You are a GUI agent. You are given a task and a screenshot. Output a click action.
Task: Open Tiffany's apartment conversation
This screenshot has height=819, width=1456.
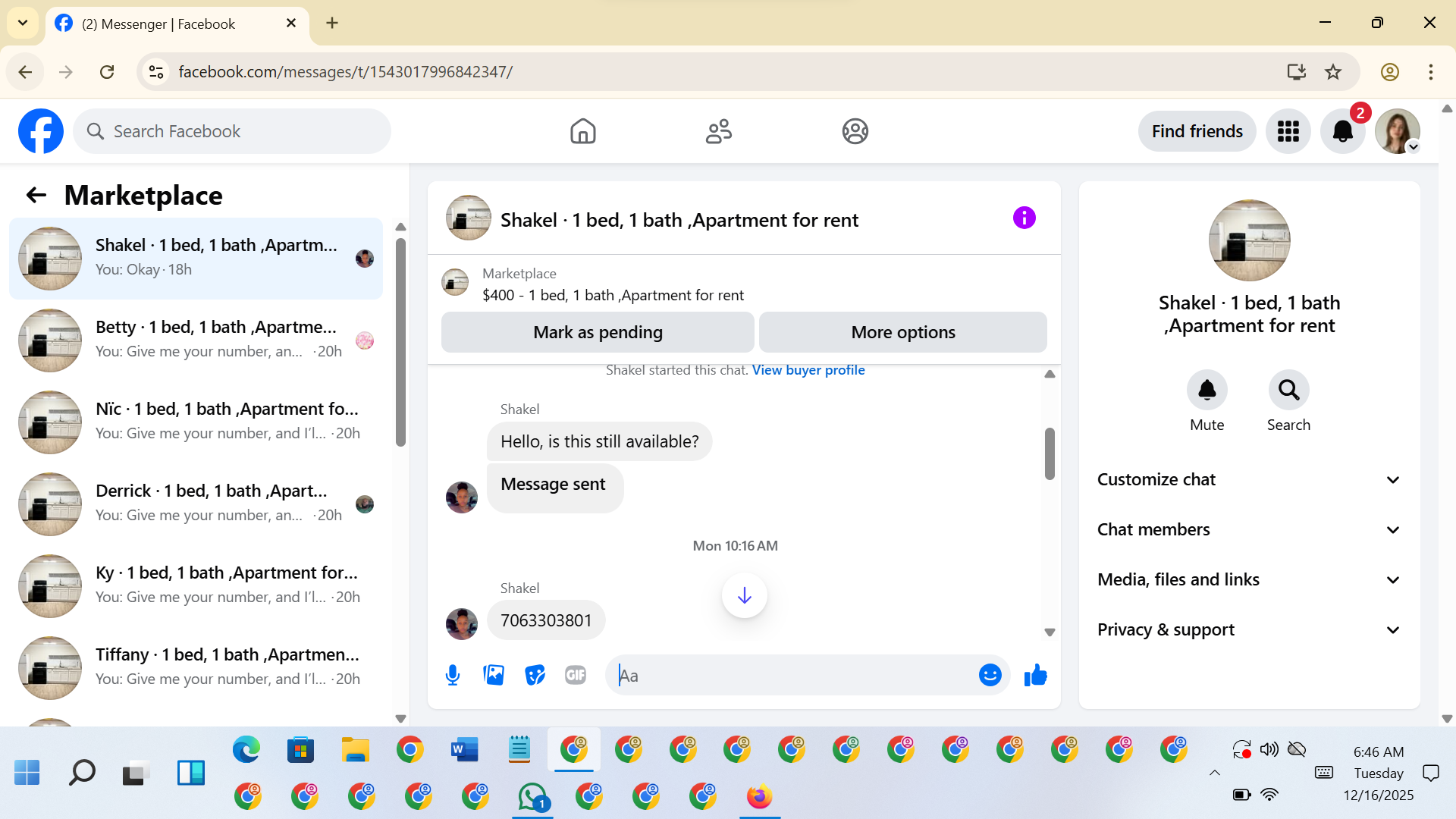[196, 668]
